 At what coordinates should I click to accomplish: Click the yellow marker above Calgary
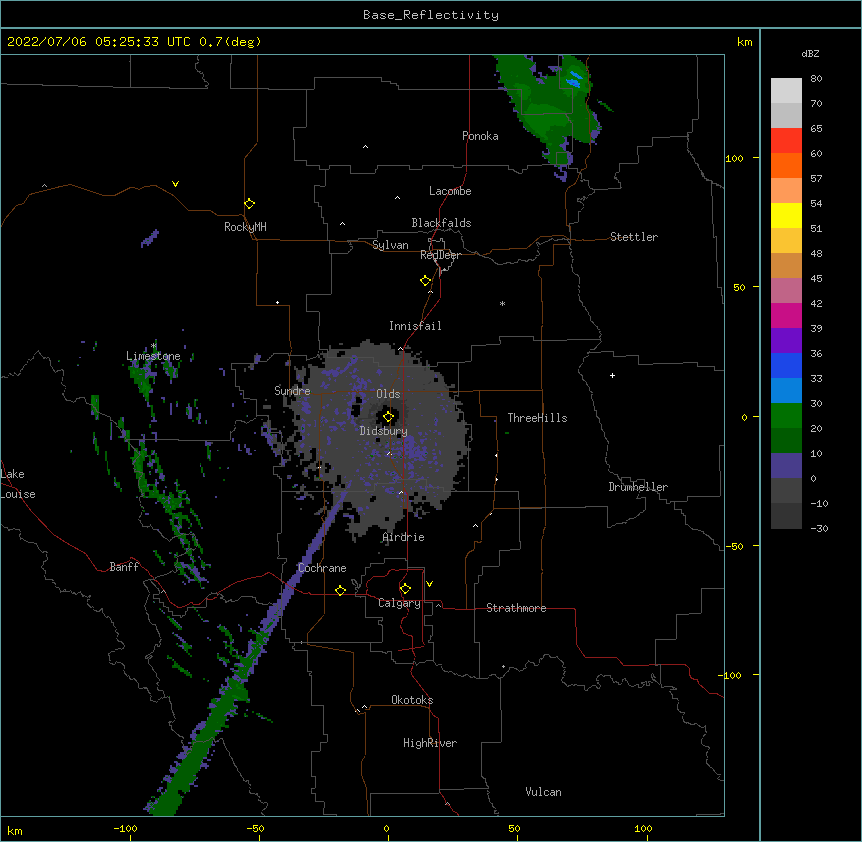coord(405,589)
